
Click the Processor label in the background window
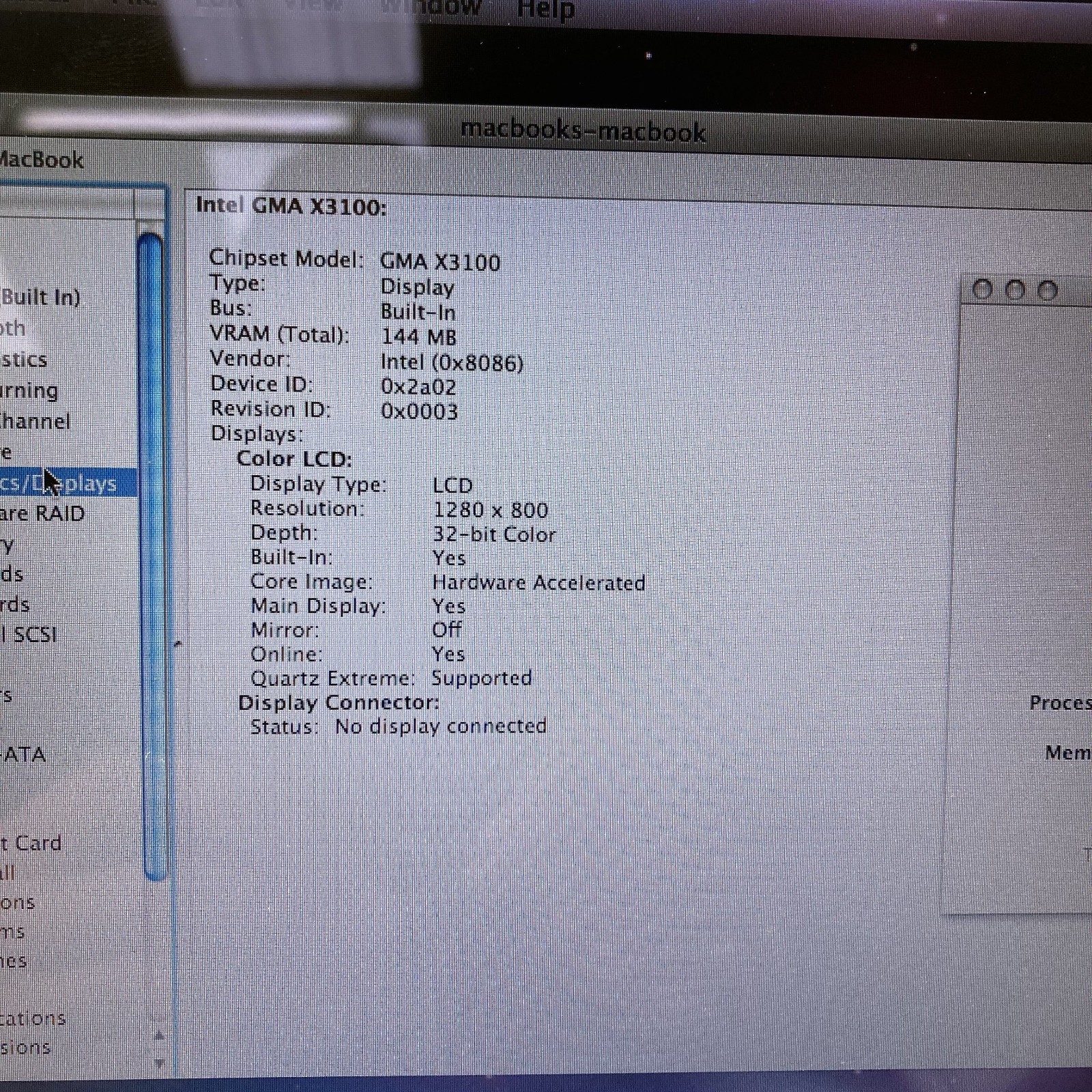point(1061,703)
